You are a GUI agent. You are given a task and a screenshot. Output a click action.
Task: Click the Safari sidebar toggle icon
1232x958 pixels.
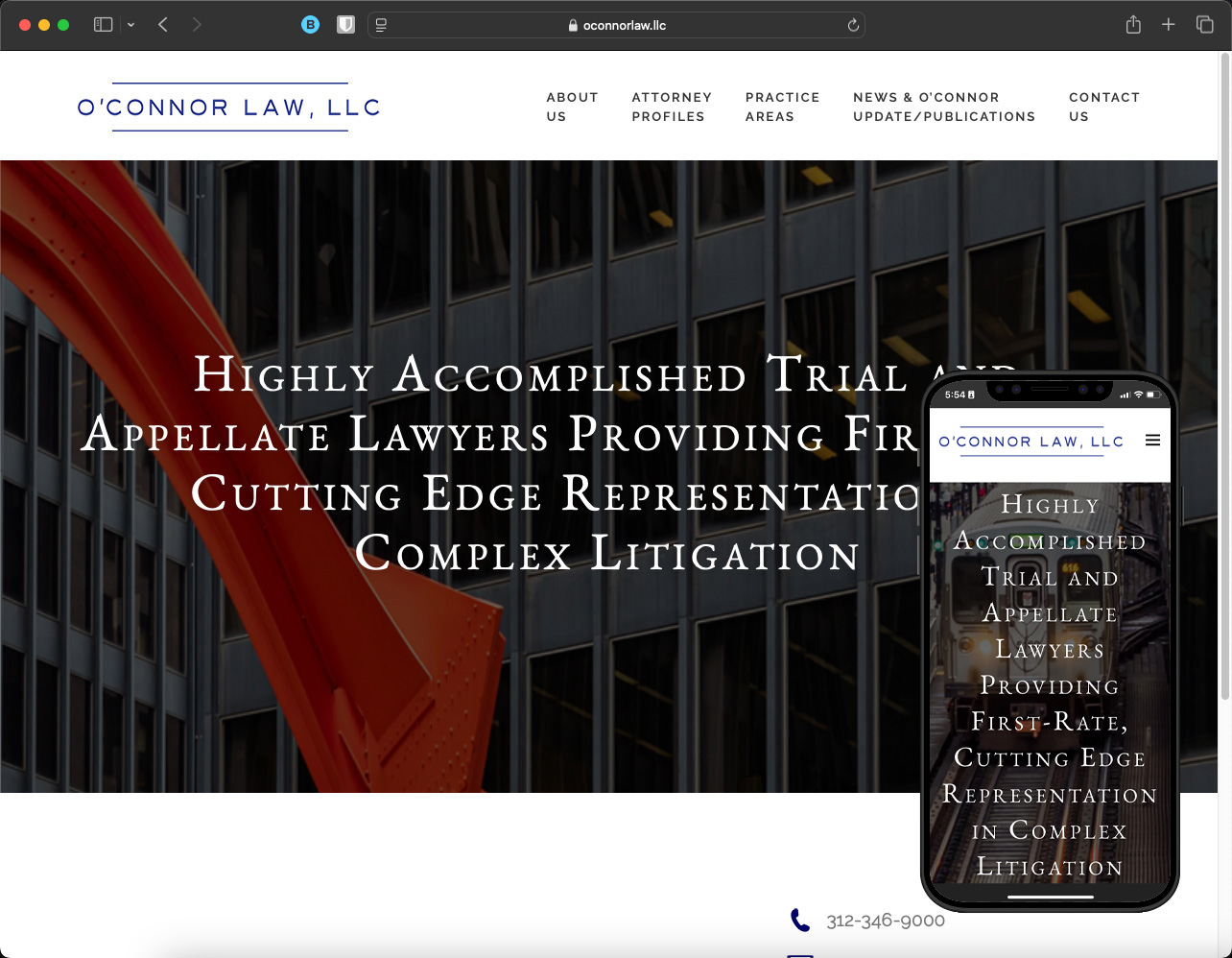point(103,25)
